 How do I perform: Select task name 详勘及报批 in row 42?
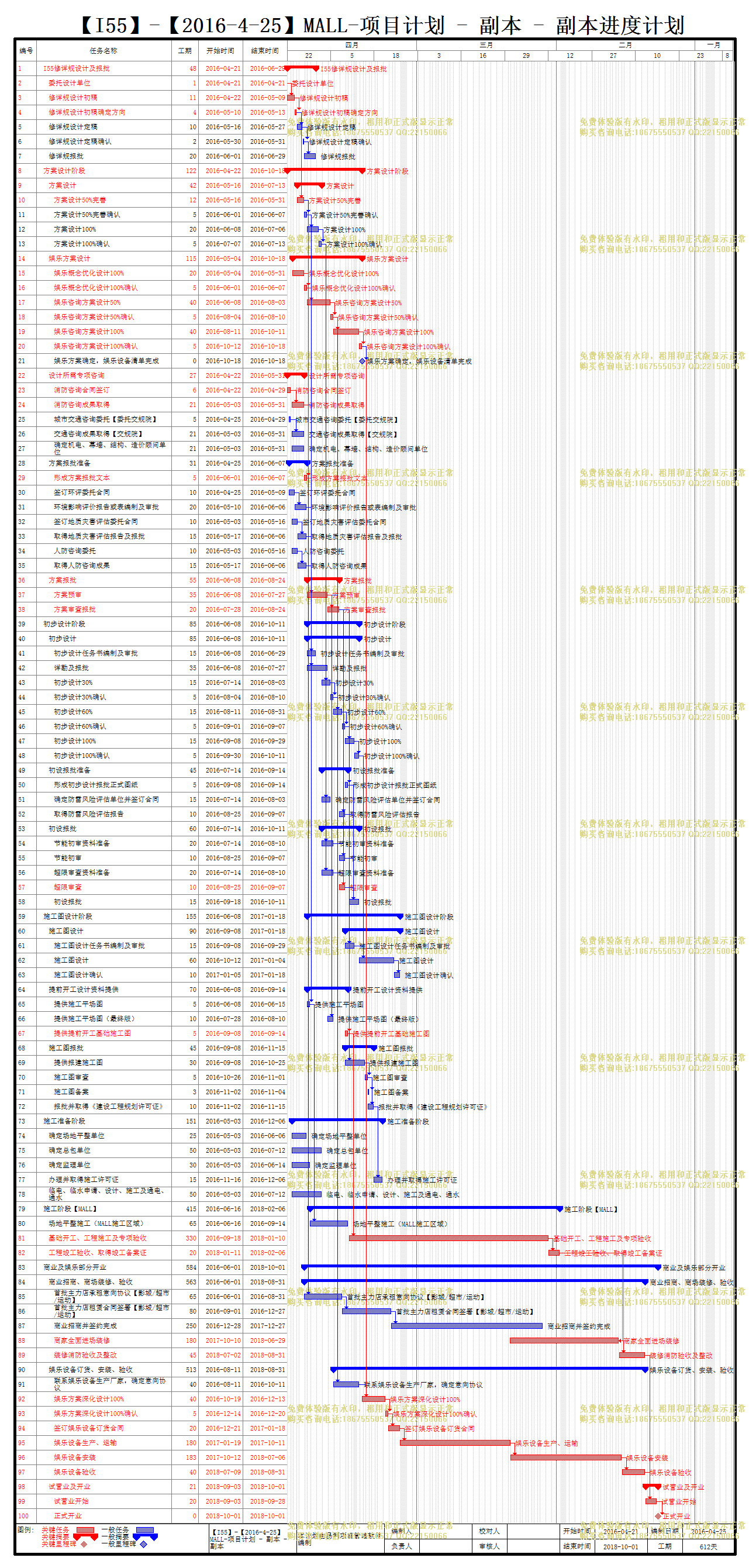(71, 668)
